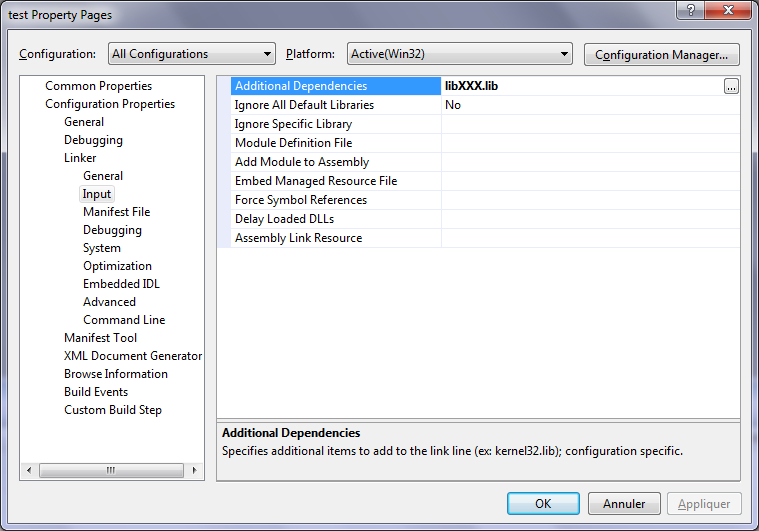Open the Configuration dropdown
Screen dimensions: 759x531
192,54
